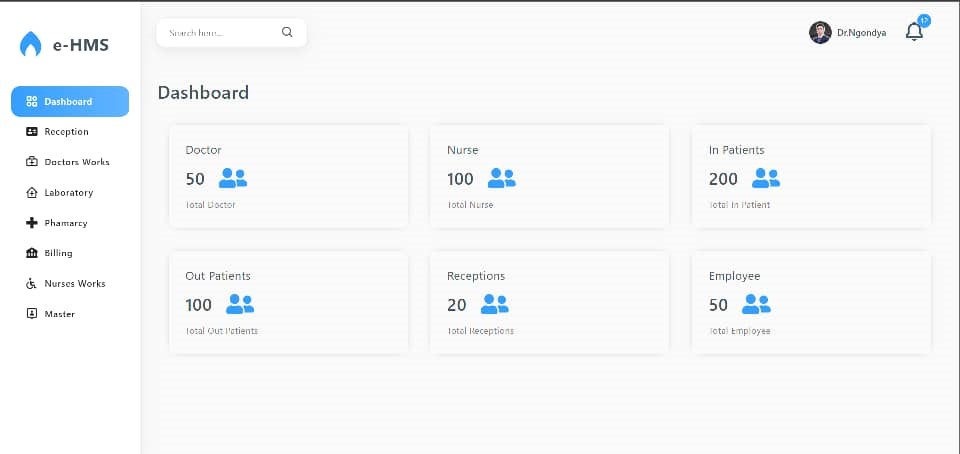
Task: Open the Reception sidebar menu
Action: pos(66,132)
